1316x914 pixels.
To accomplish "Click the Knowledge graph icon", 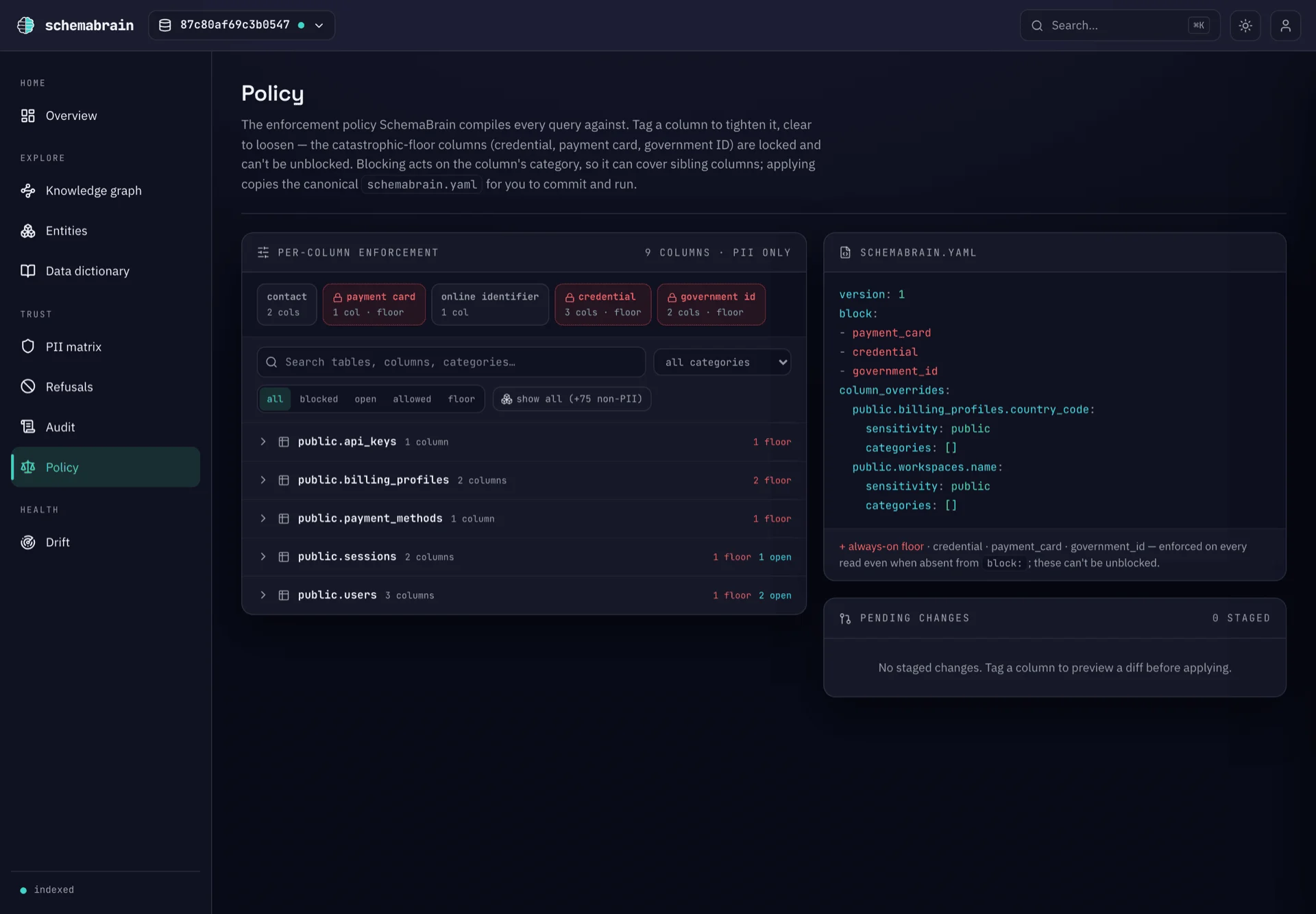I will [x=27, y=191].
